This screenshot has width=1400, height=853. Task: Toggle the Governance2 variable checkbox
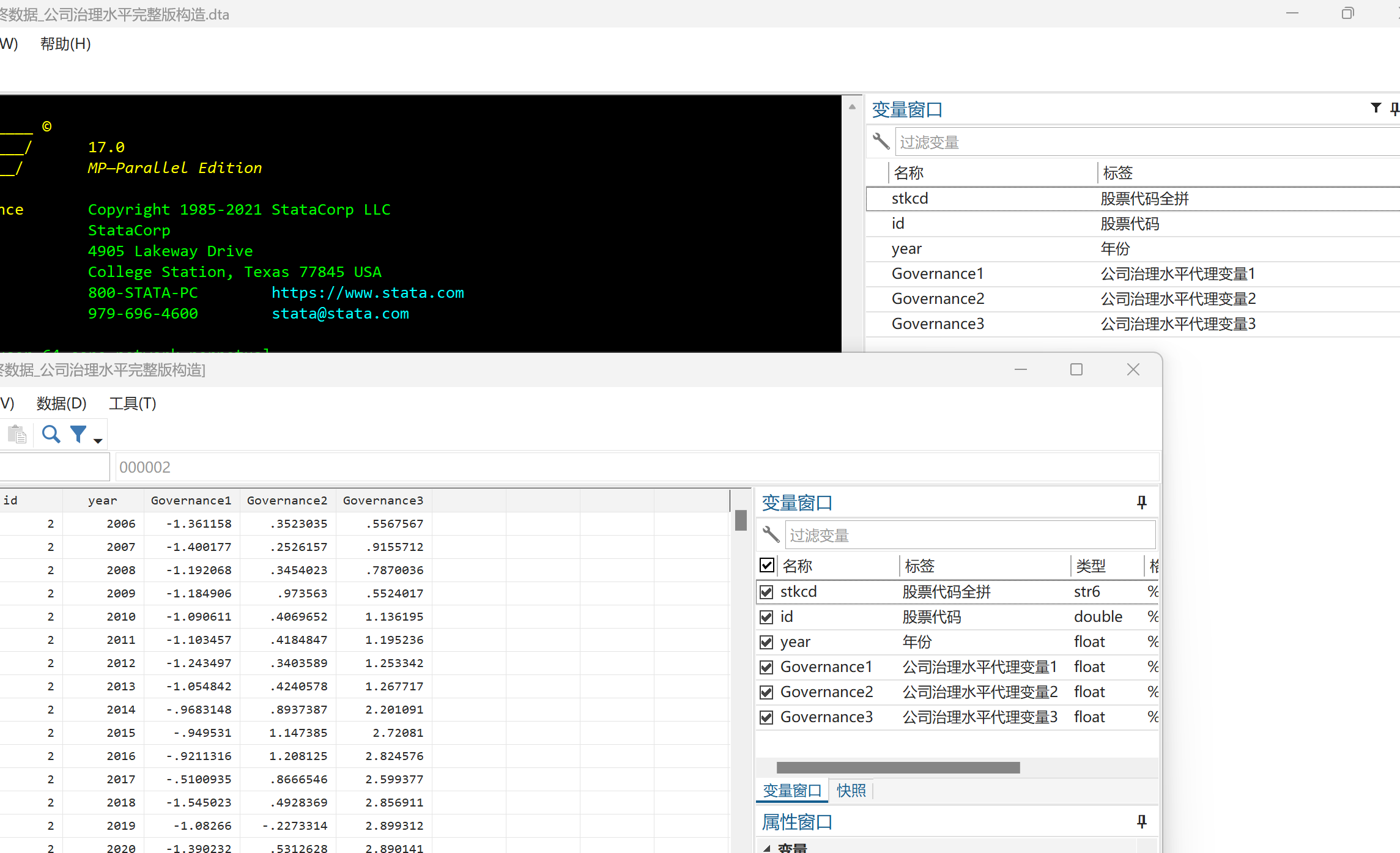(766, 692)
